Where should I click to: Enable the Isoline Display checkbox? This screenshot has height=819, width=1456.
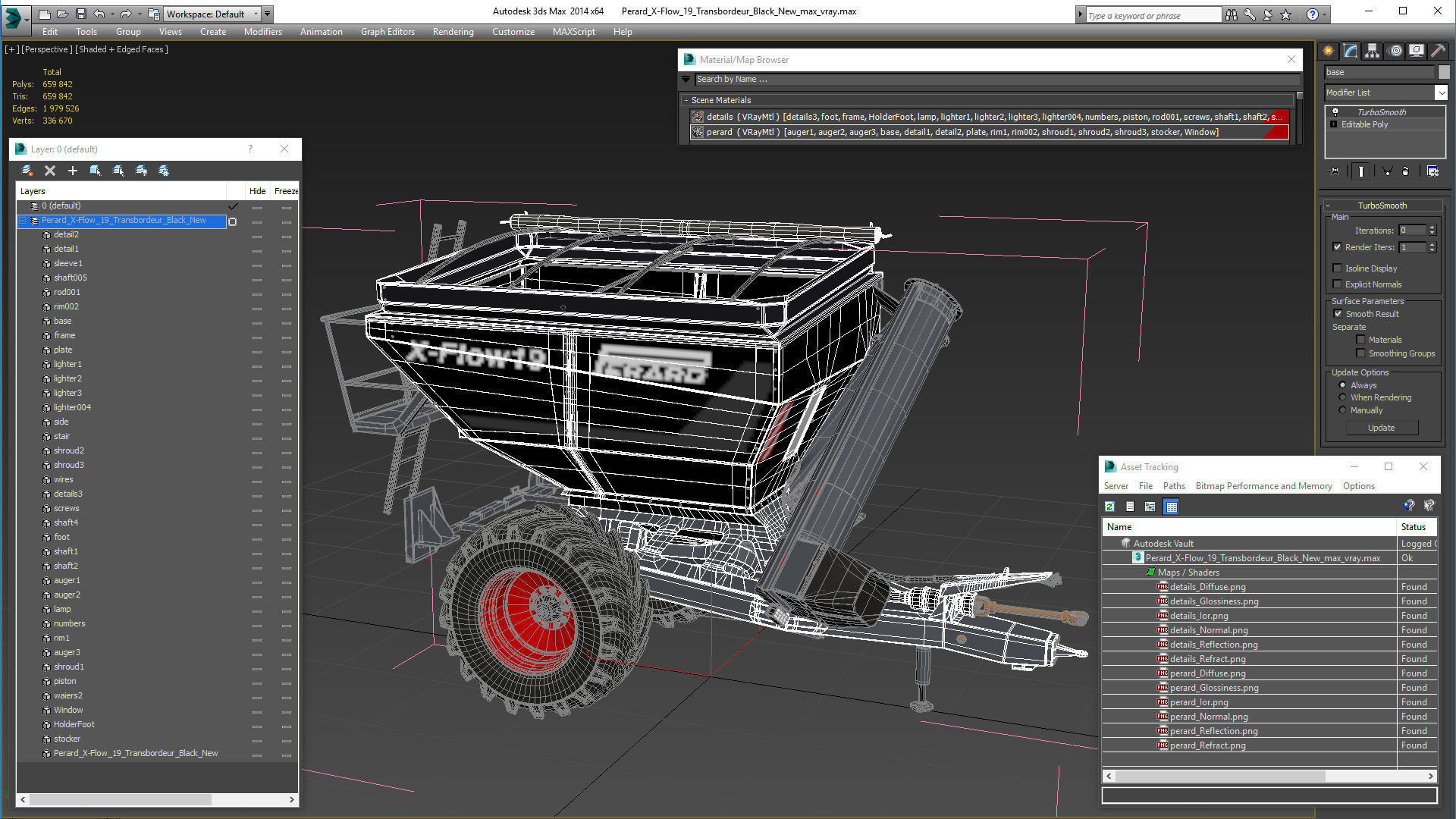(x=1338, y=268)
